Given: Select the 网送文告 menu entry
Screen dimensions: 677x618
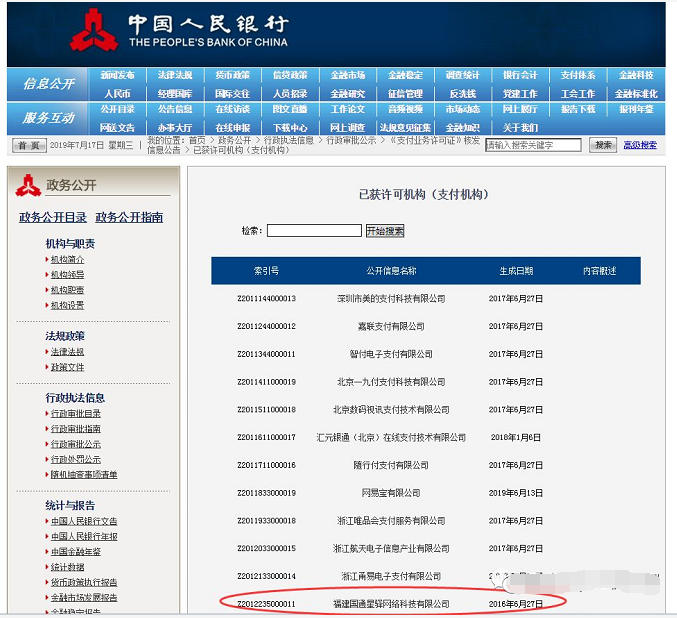Looking at the screenshot, I should tap(117, 128).
